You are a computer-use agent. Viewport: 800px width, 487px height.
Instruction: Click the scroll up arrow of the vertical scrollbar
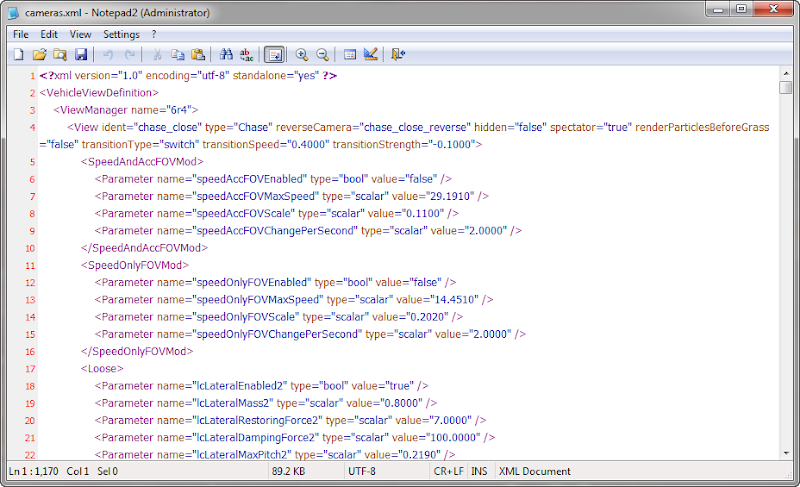[x=786, y=73]
